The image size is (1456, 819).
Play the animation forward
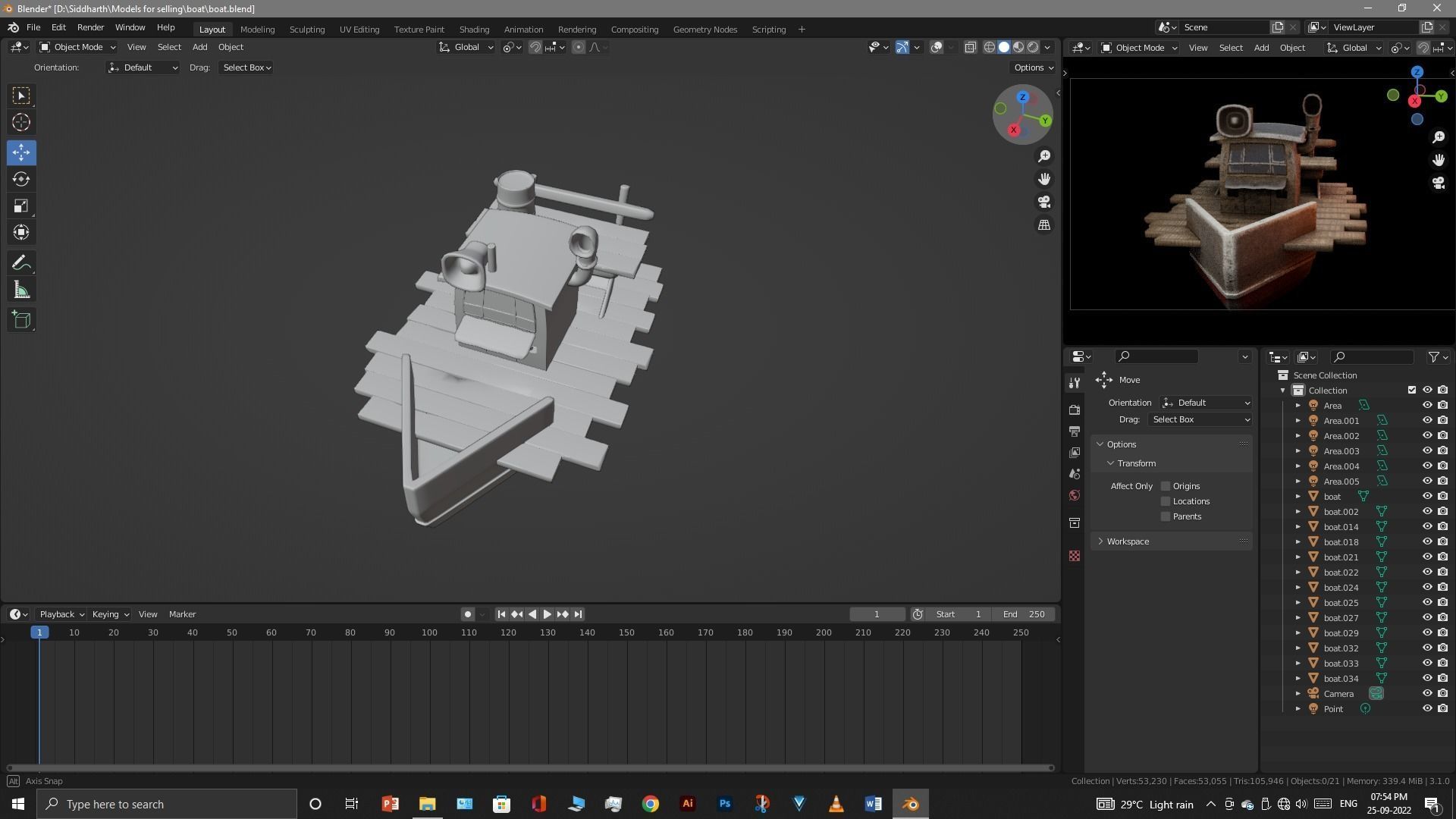[547, 614]
